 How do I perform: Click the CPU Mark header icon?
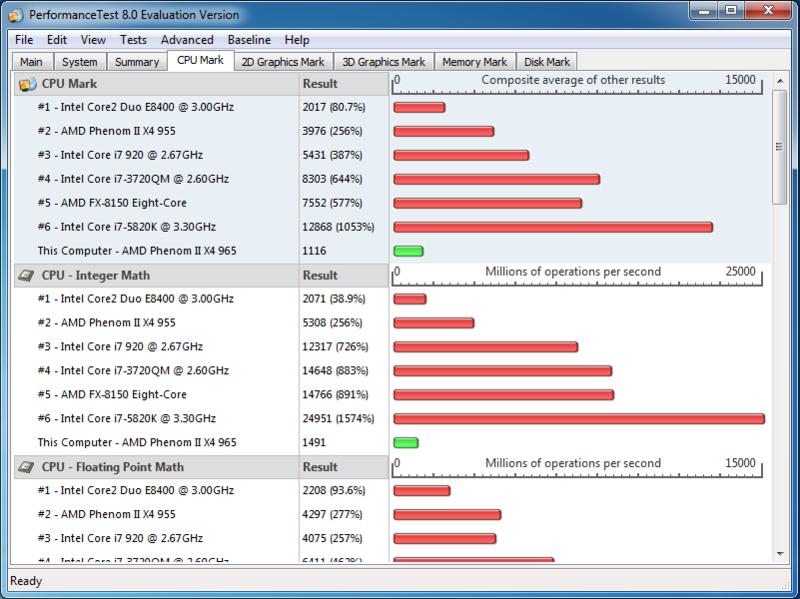[28, 84]
